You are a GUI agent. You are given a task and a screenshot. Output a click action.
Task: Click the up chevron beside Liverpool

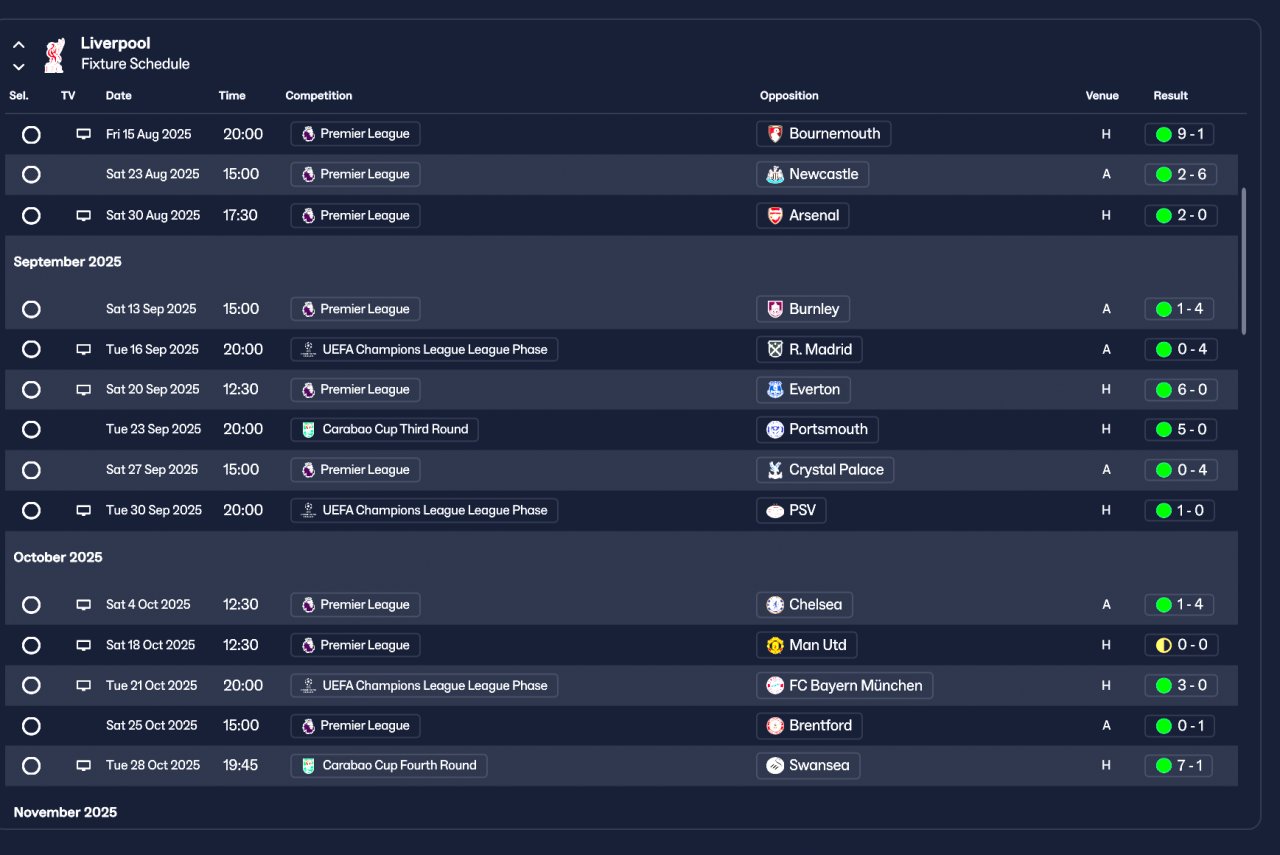tap(18, 45)
